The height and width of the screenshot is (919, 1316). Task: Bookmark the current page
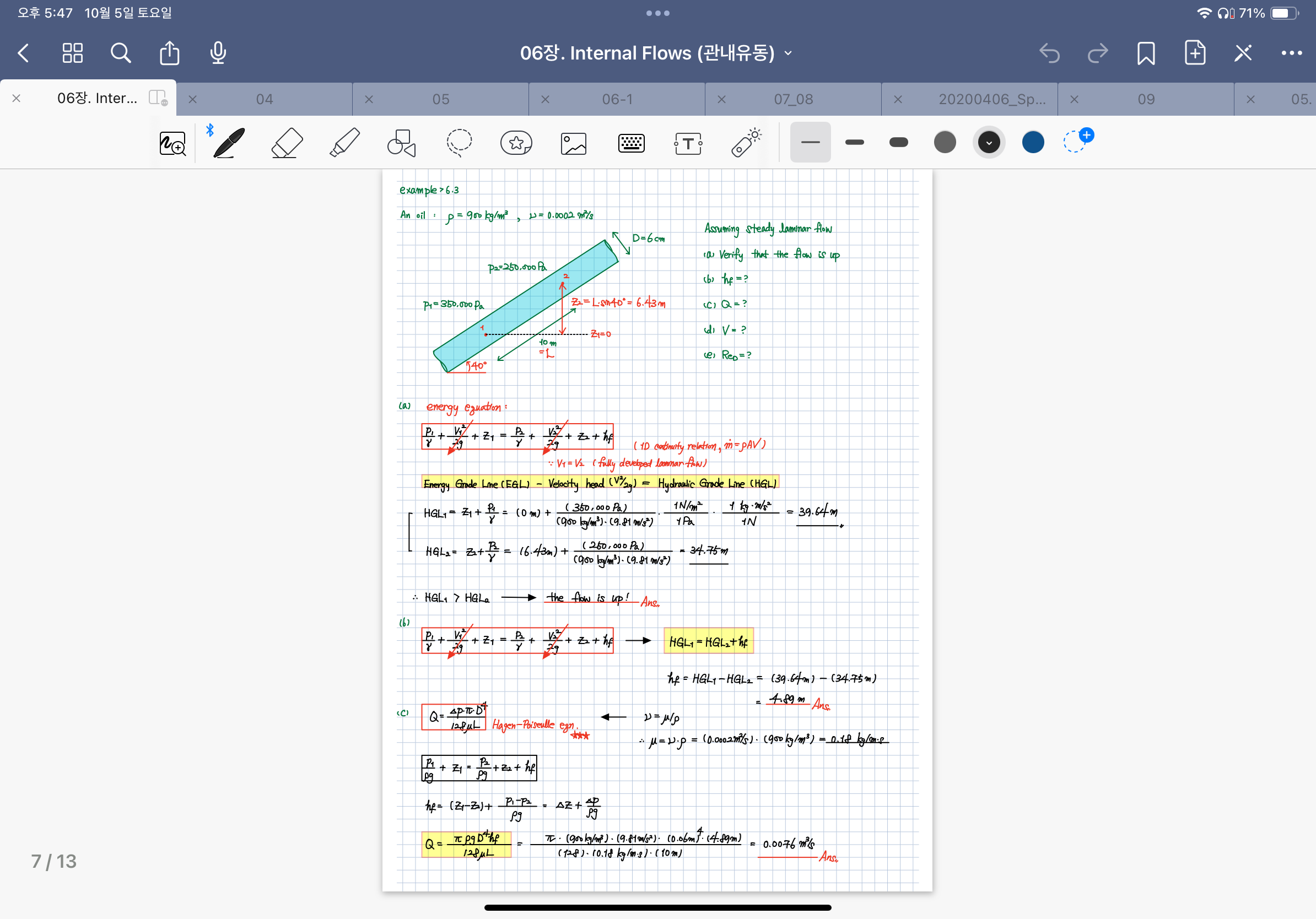[1146, 53]
